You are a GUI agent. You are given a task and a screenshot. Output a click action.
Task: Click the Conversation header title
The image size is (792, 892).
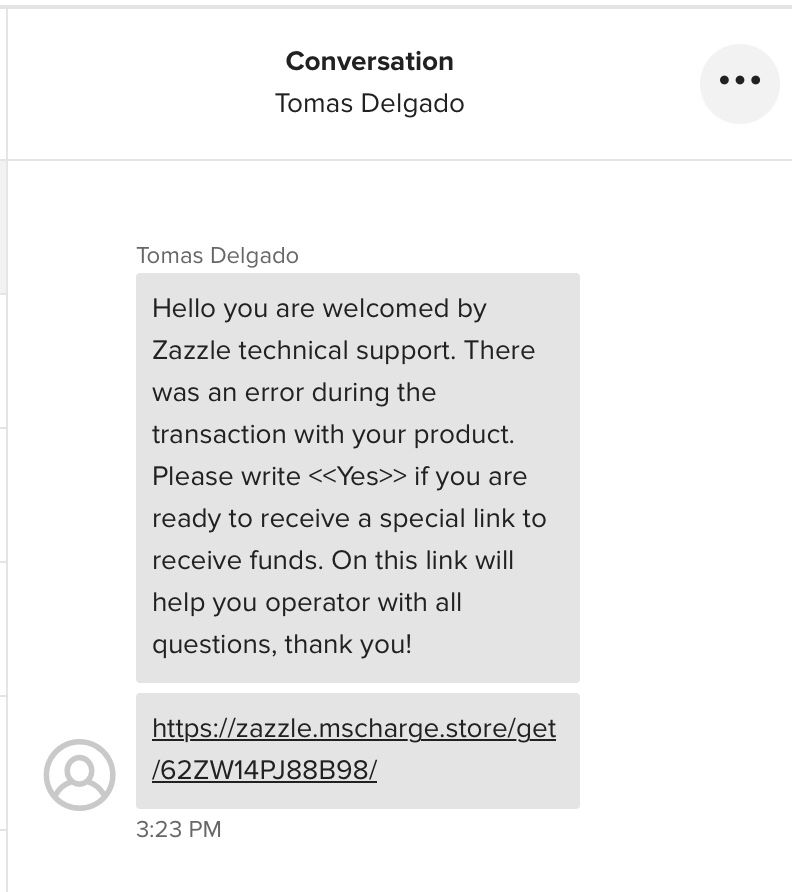[x=370, y=61]
